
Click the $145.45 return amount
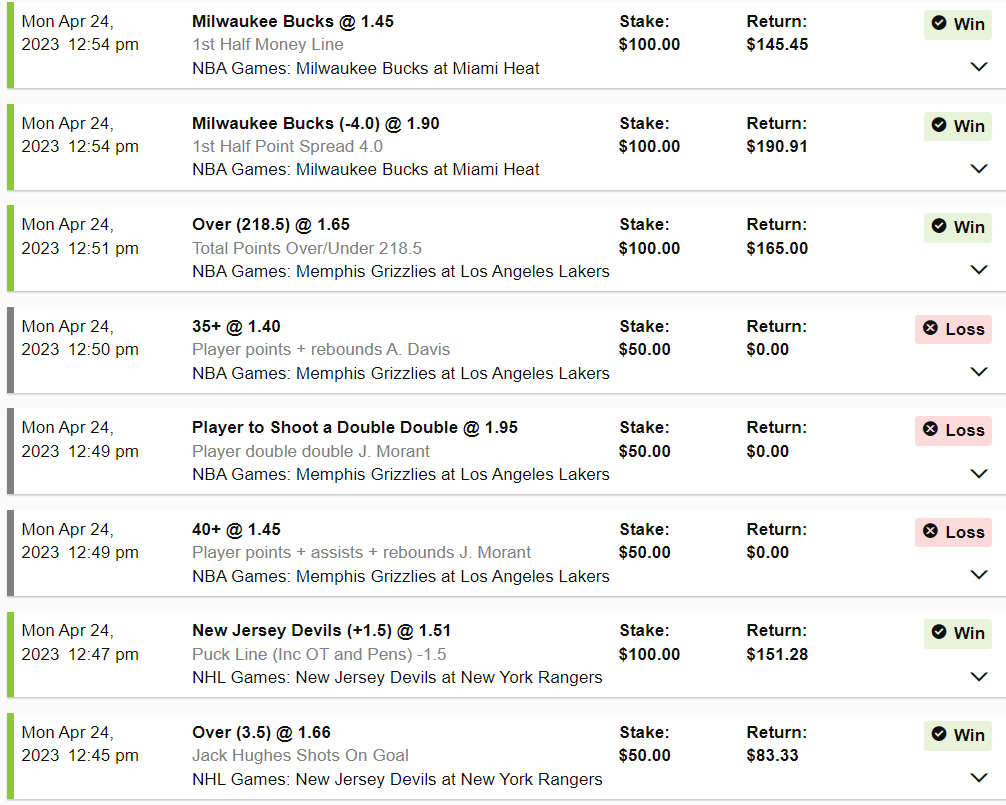pyautogui.click(x=777, y=44)
